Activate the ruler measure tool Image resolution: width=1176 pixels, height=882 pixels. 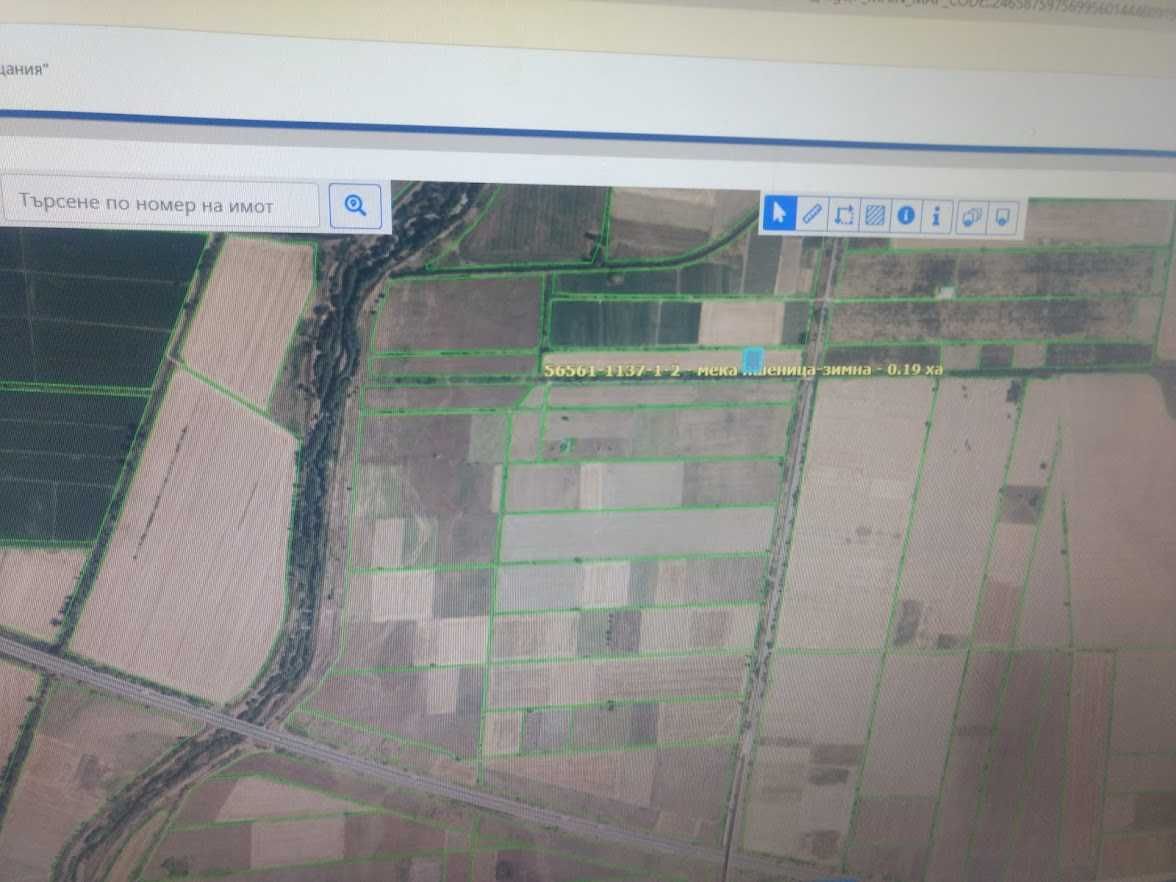[811, 214]
